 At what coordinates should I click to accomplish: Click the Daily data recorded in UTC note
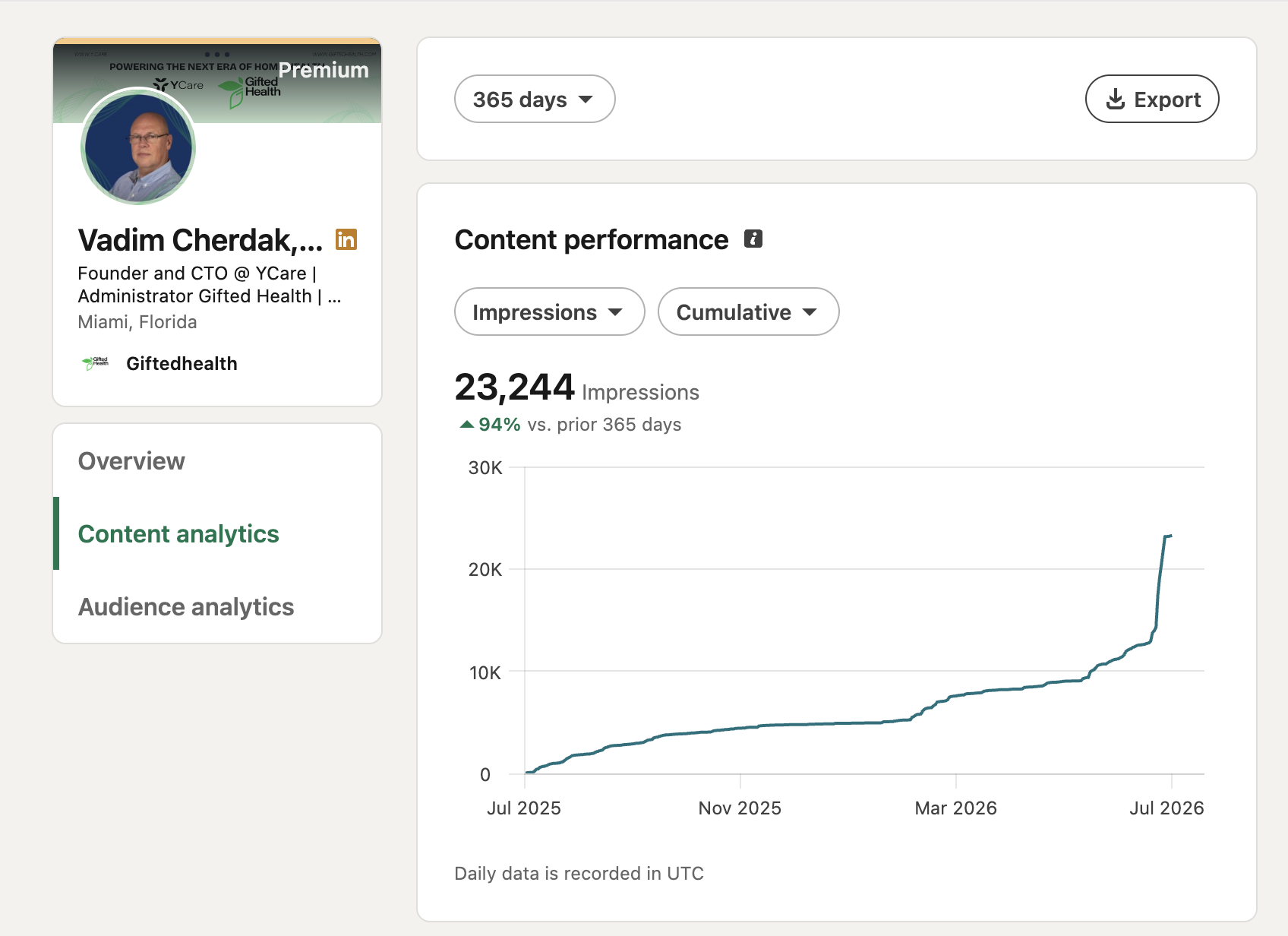(x=579, y=873)
